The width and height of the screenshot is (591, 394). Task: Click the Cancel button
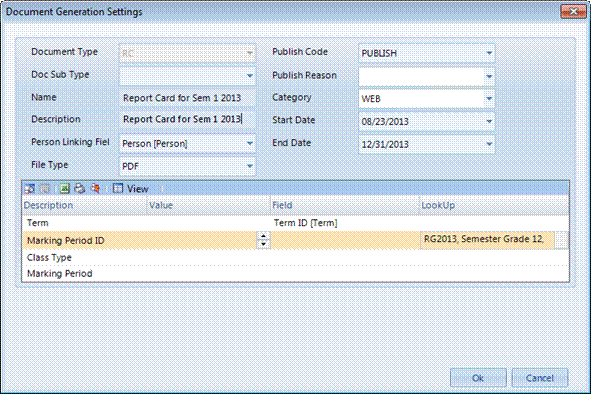(x=540, y=378)
